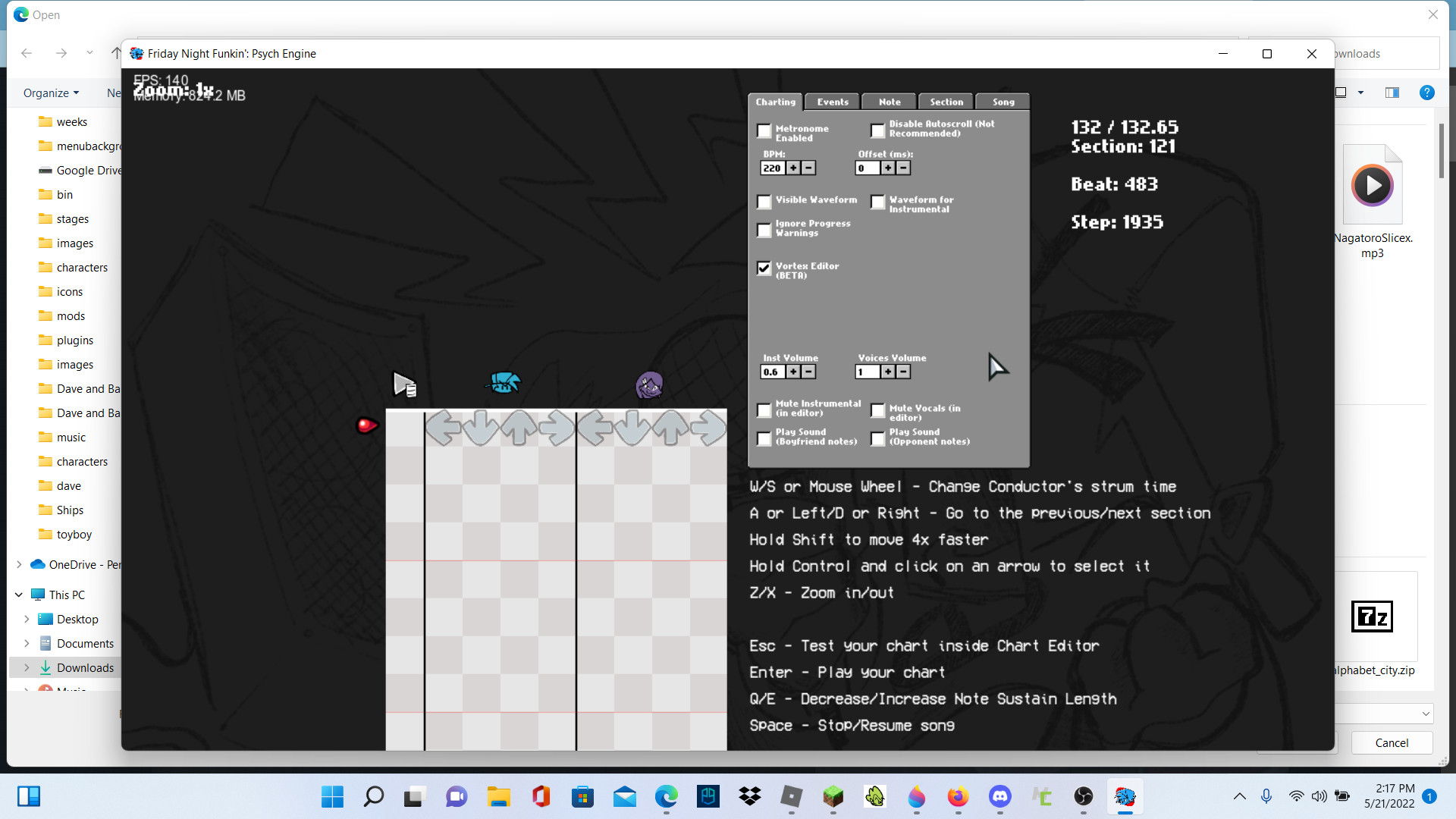Image resolution: width=1456 pixels, height=819 pixels.
Task: Click the purple character icon above the chart
Action: tap(650, 385)
